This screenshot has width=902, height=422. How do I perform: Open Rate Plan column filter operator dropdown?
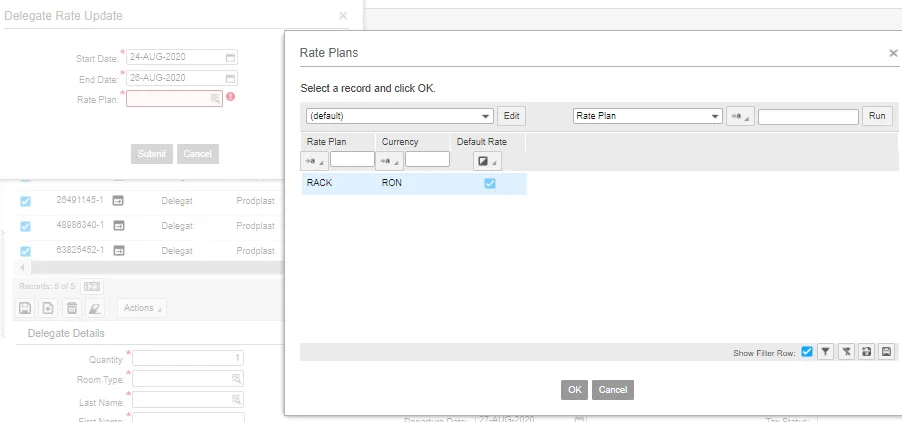point(314,161)
